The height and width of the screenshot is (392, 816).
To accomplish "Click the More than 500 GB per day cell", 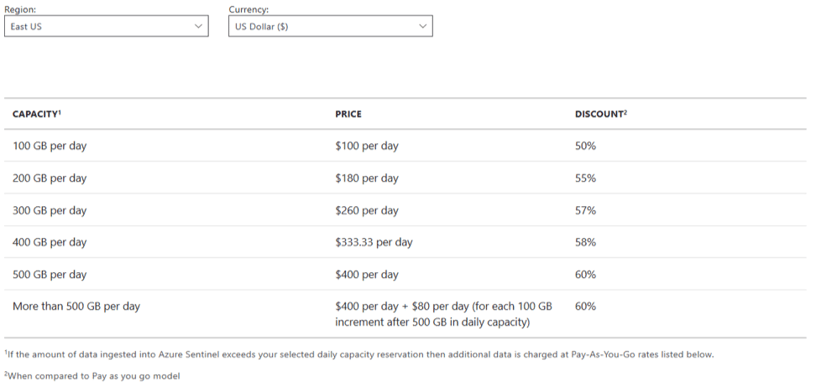I will coord(76,306).
